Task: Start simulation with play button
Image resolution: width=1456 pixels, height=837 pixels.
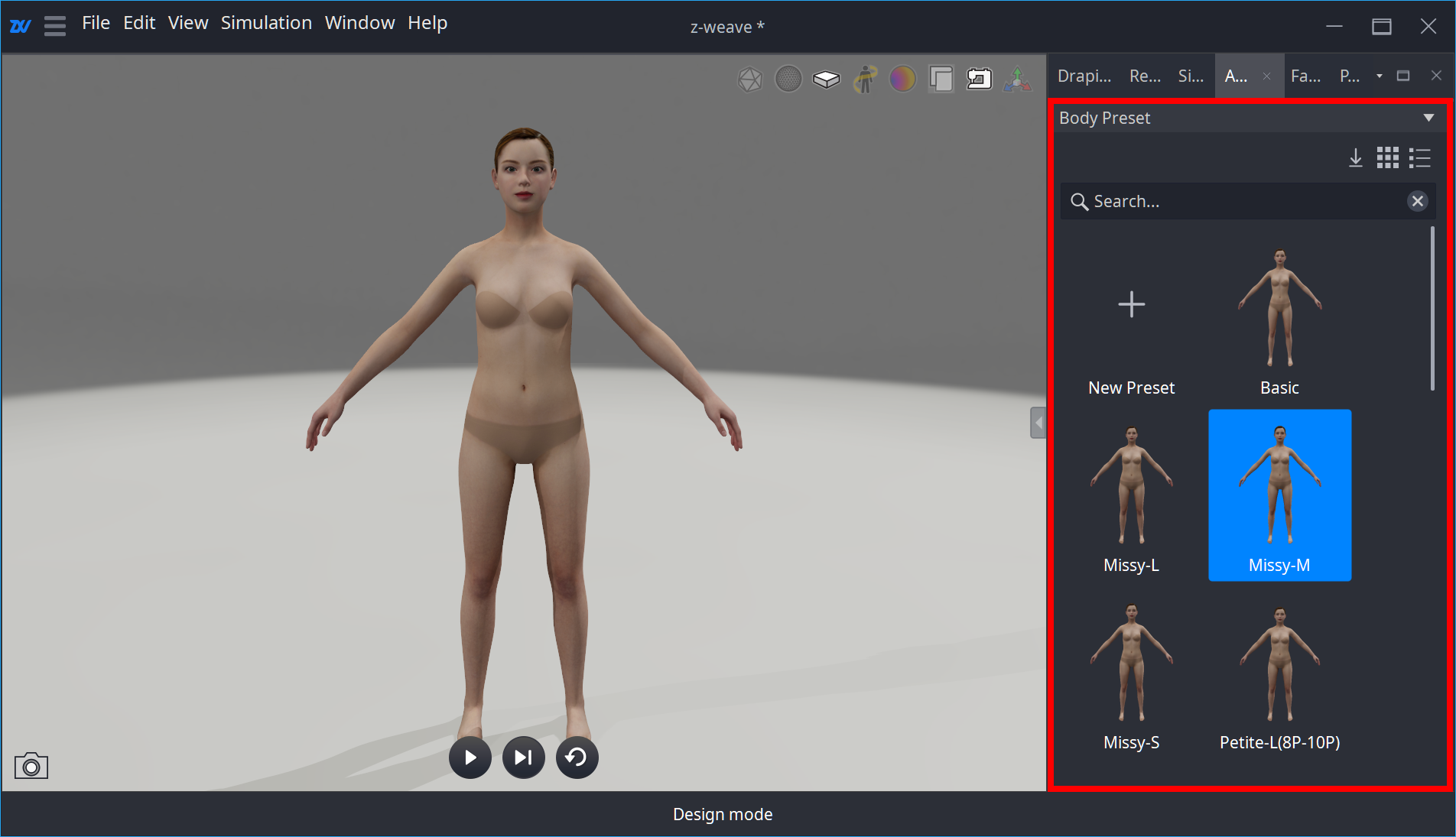Action: [x=470, y=758]
